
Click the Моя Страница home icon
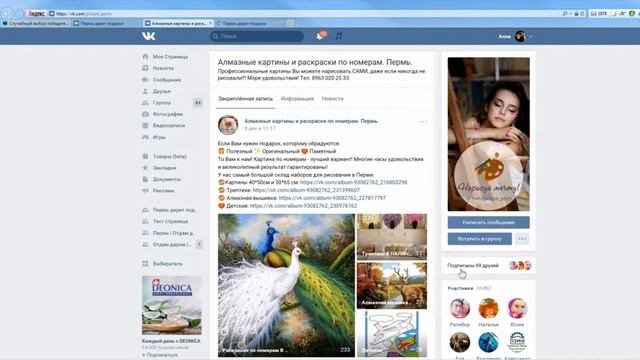click(x=145, y=56)
